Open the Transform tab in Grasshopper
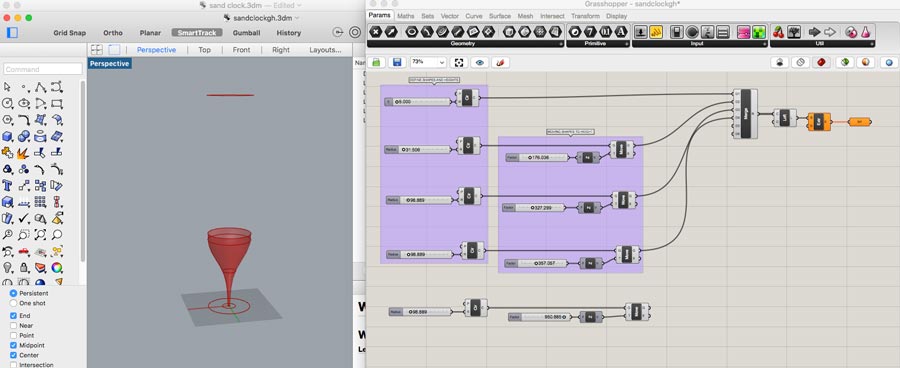This screenshot has width=900, height=368. click(x=585, y=16)
